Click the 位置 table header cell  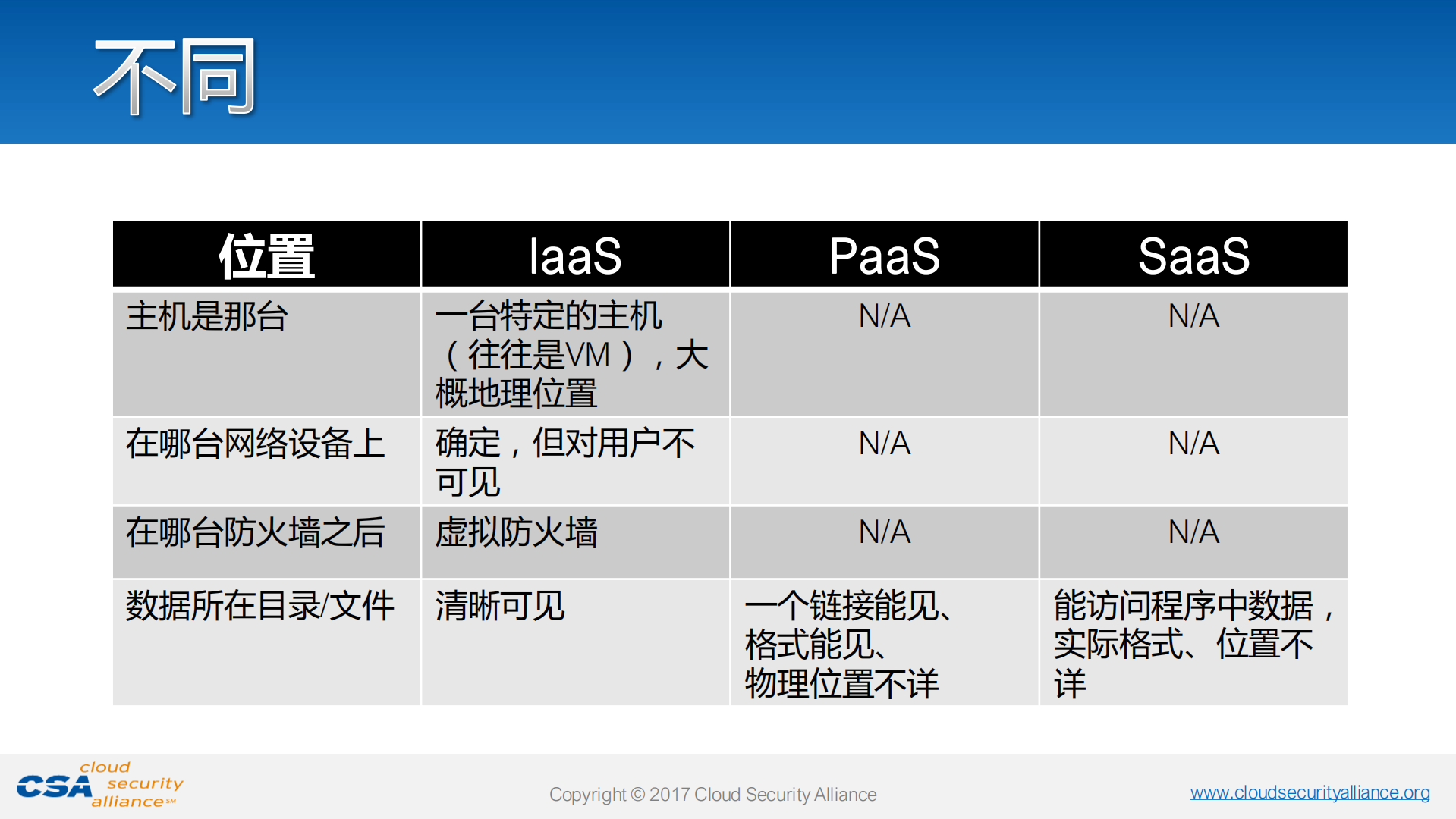[x=266, y=254]
